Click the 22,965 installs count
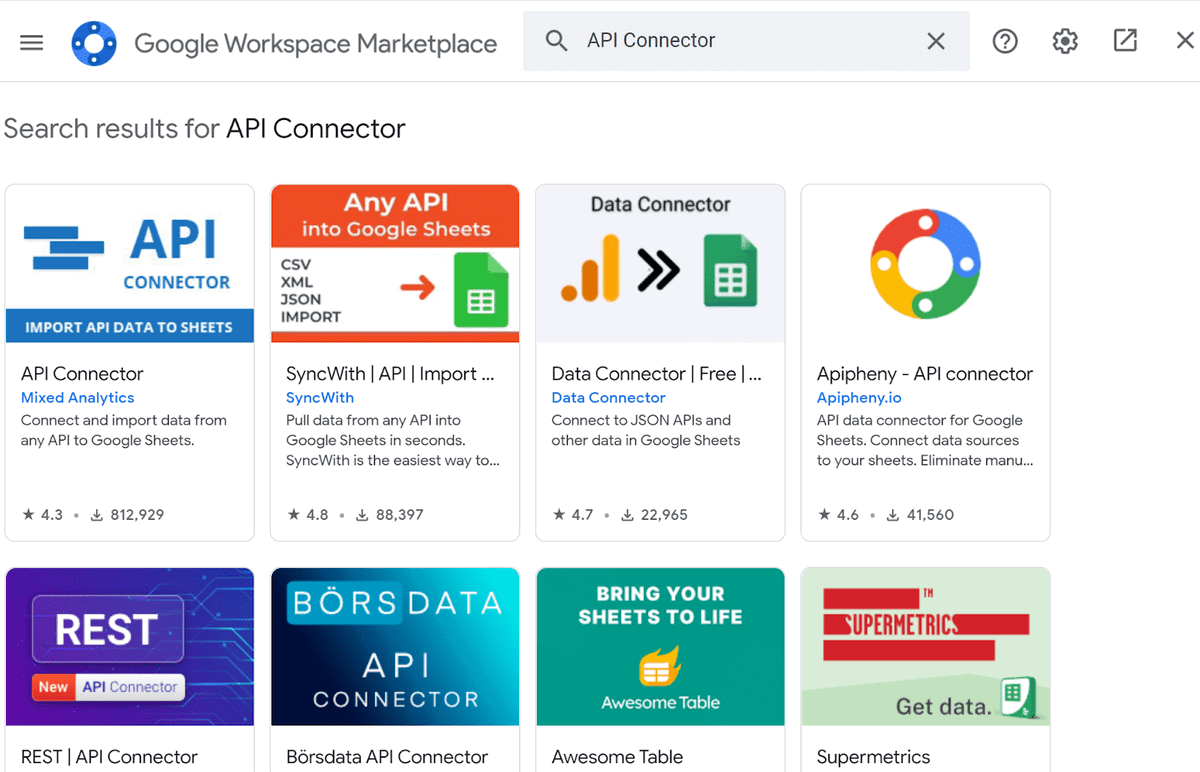The height and width of the screenshot is (772, 1200). (654, 515)
